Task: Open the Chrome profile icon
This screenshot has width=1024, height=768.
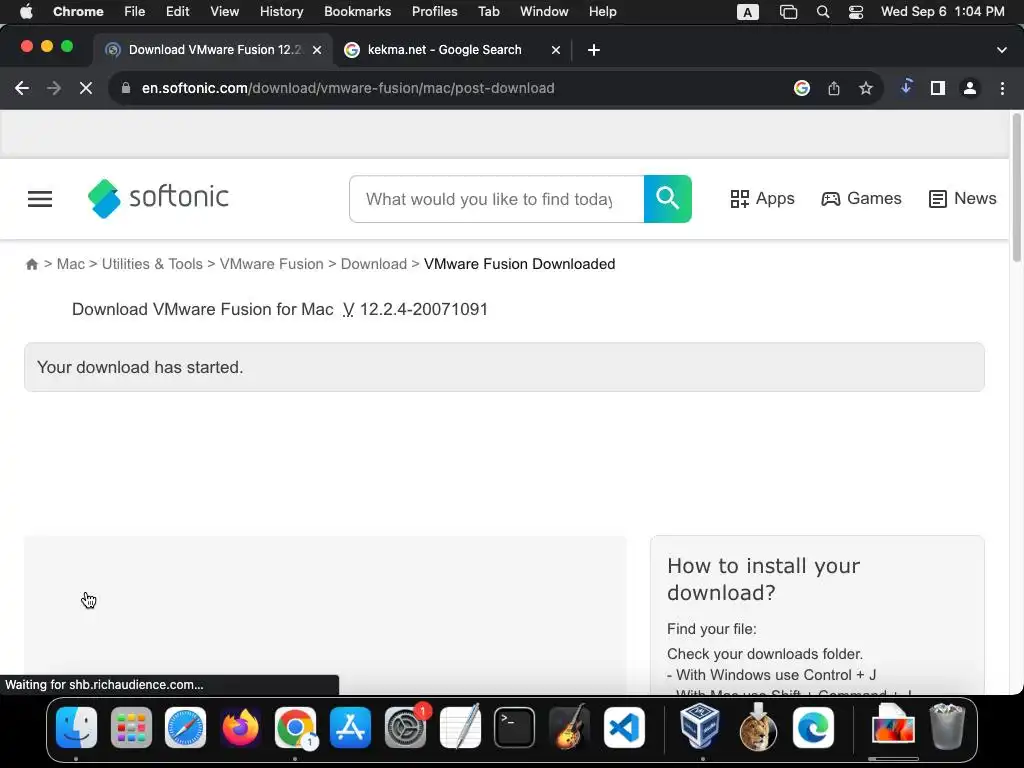Action: (x=970, y=88)
